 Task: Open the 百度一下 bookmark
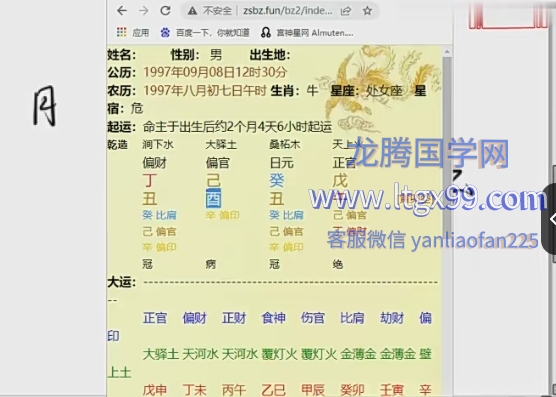205,33
